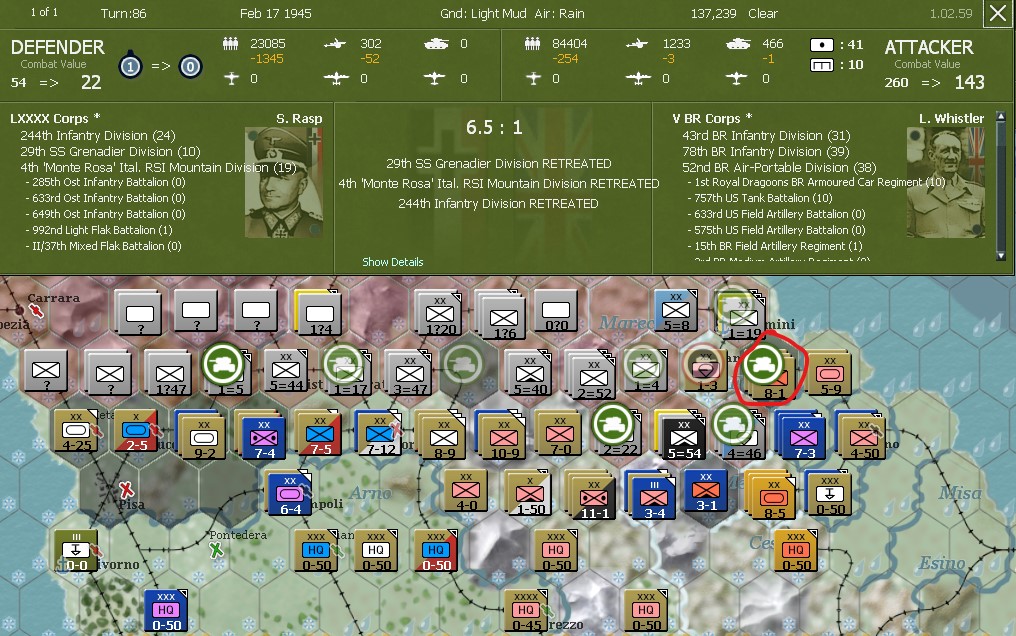1016x636 pixels.
Task: Select the red-circled armoured unit counter near Rimini
Action: point(765,367)
